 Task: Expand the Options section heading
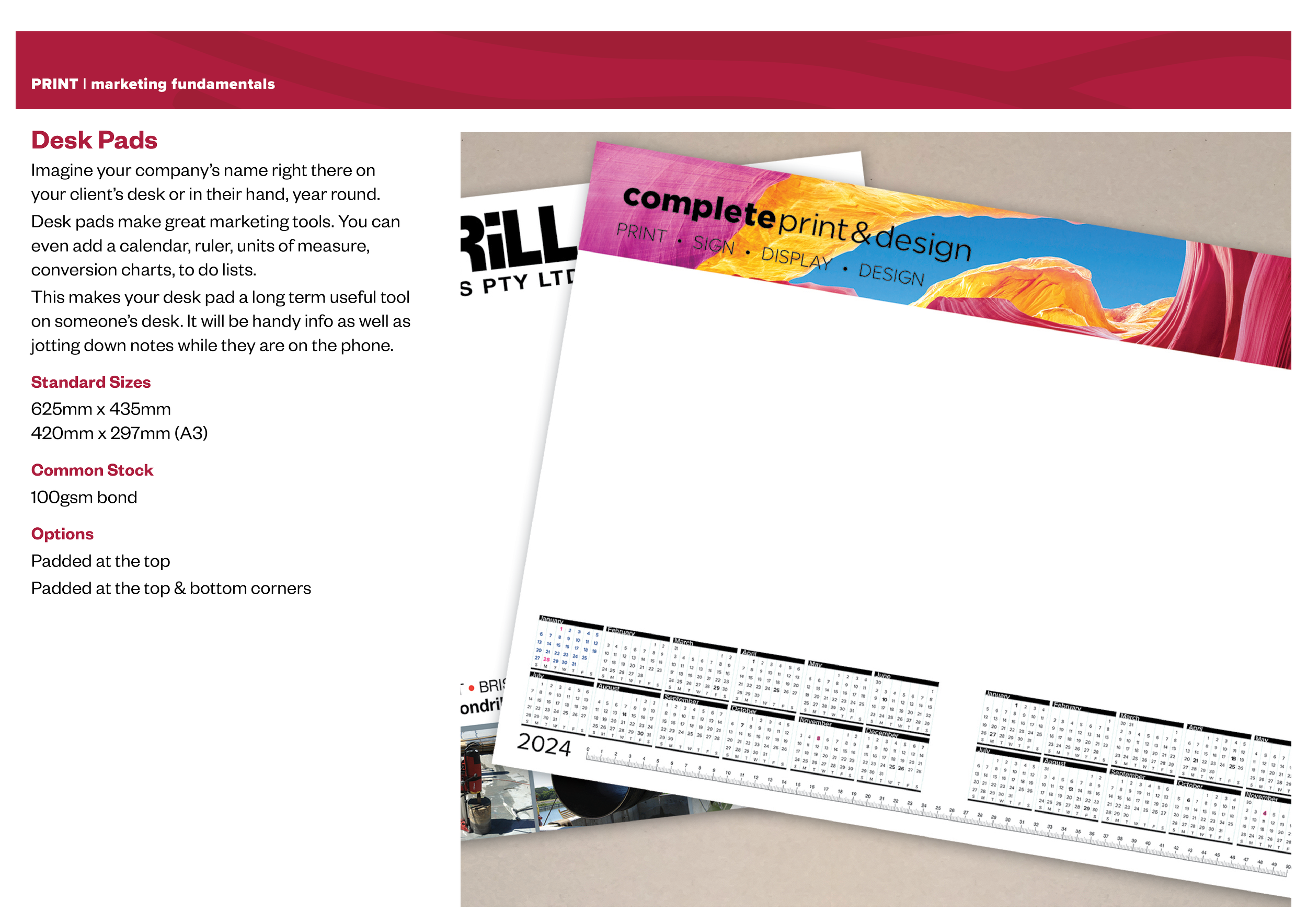63,534
